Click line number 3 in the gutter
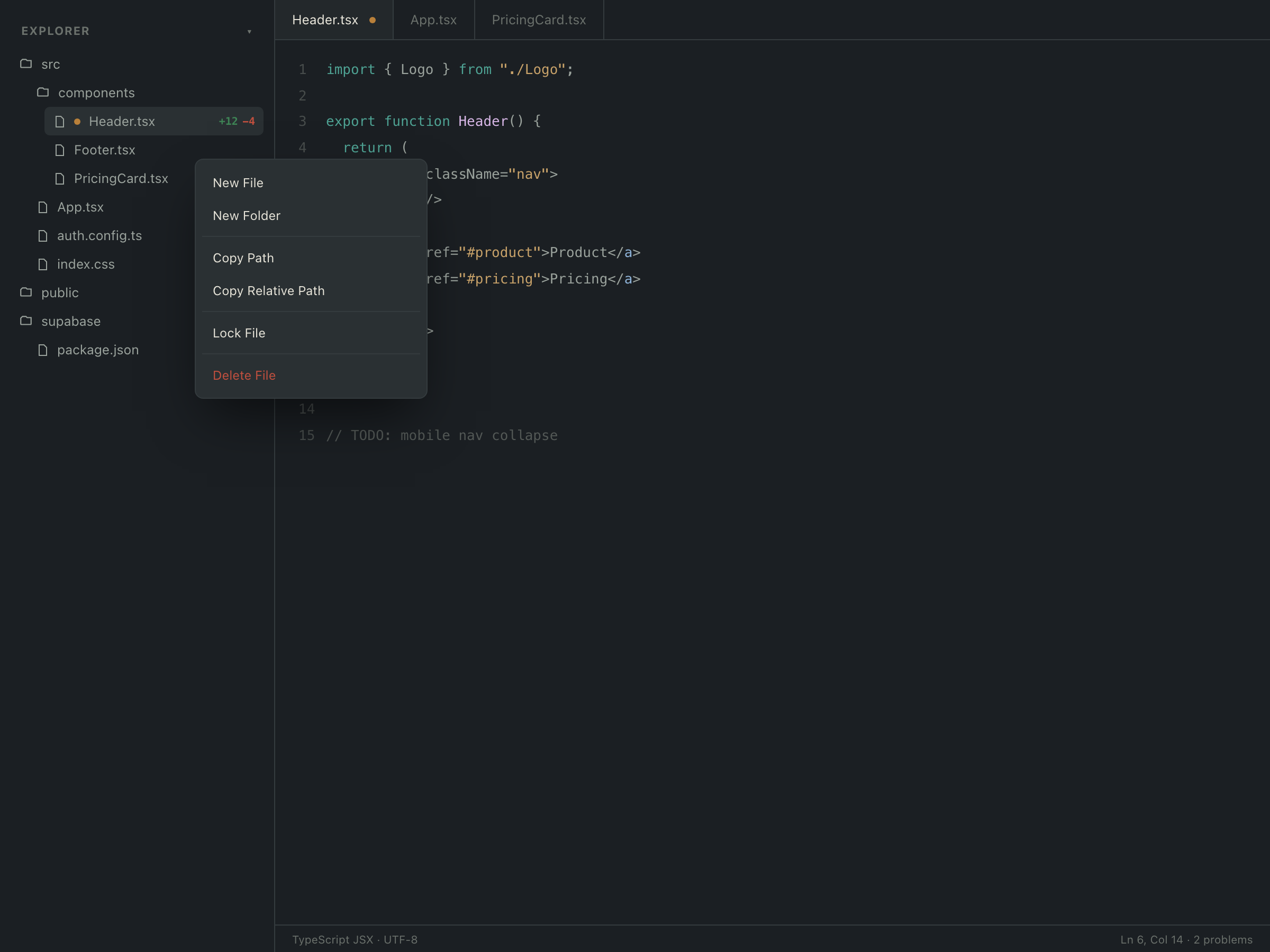This screenshot has width=1270, height=952. click(x=303, y=122)
